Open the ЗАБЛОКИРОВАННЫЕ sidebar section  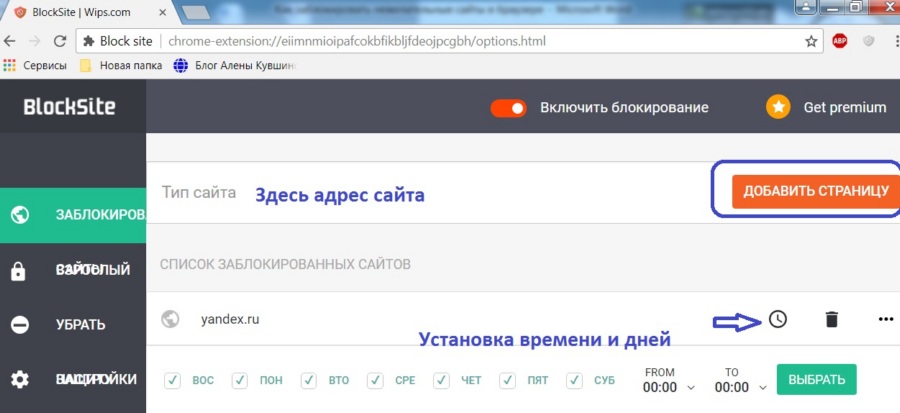[x=73, y=215]
